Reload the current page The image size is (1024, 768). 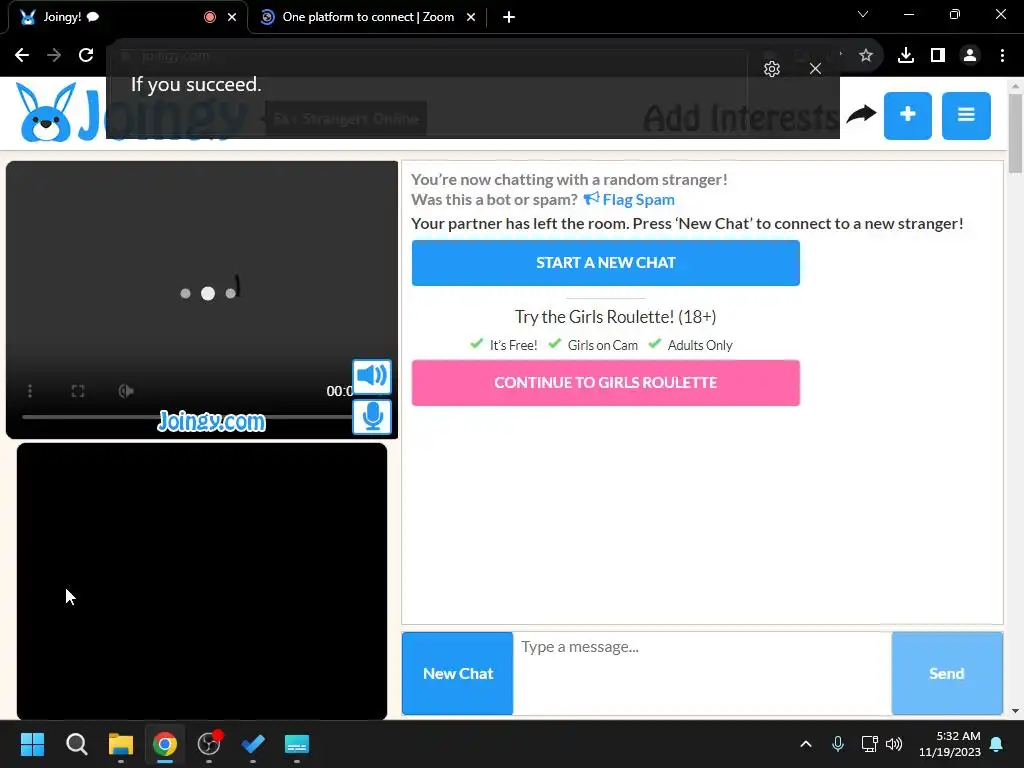(86, 55)
